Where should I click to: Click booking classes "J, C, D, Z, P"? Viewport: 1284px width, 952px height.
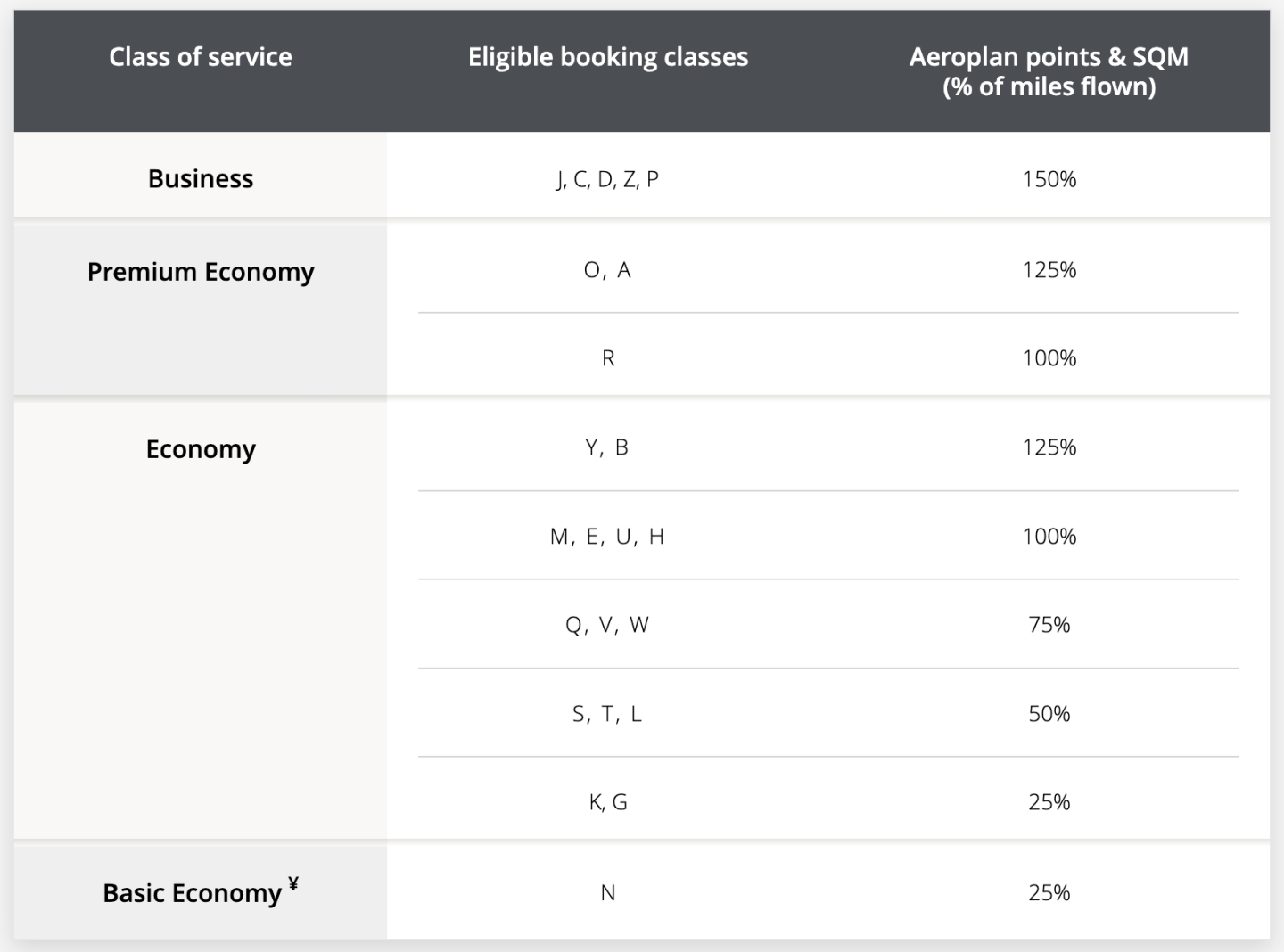pos(608,179)
